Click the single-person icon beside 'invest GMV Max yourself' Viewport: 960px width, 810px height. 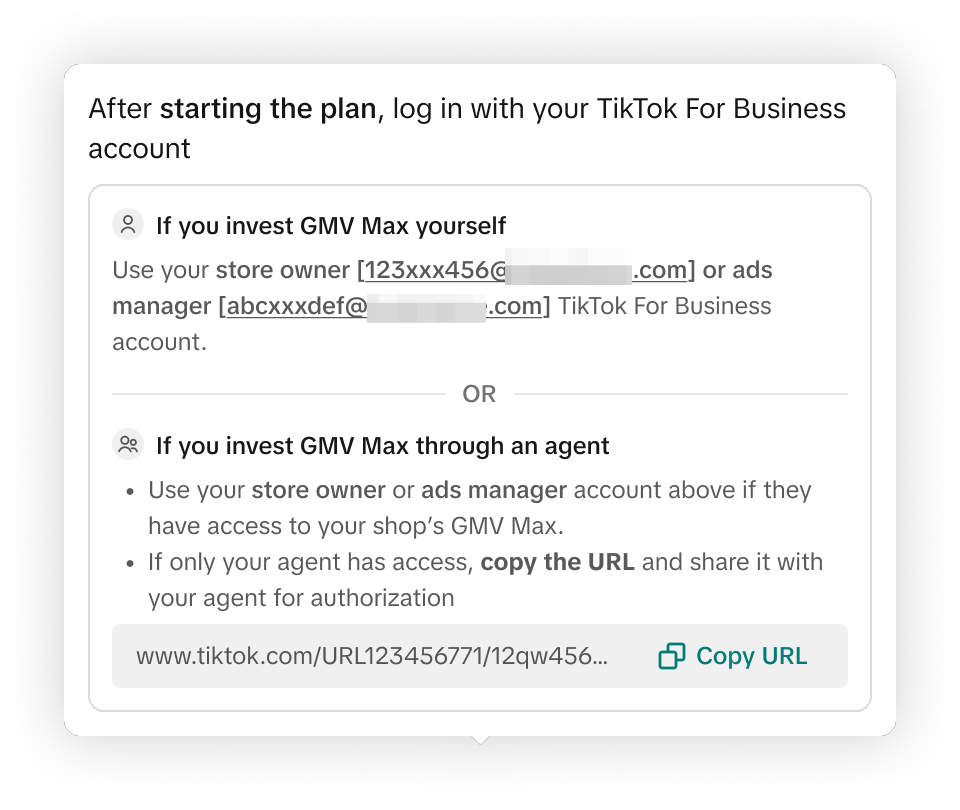tap(127, 225)
